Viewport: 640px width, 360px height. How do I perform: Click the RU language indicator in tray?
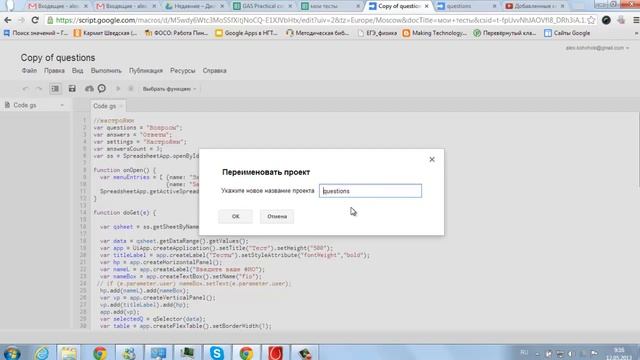coord(524,352)
